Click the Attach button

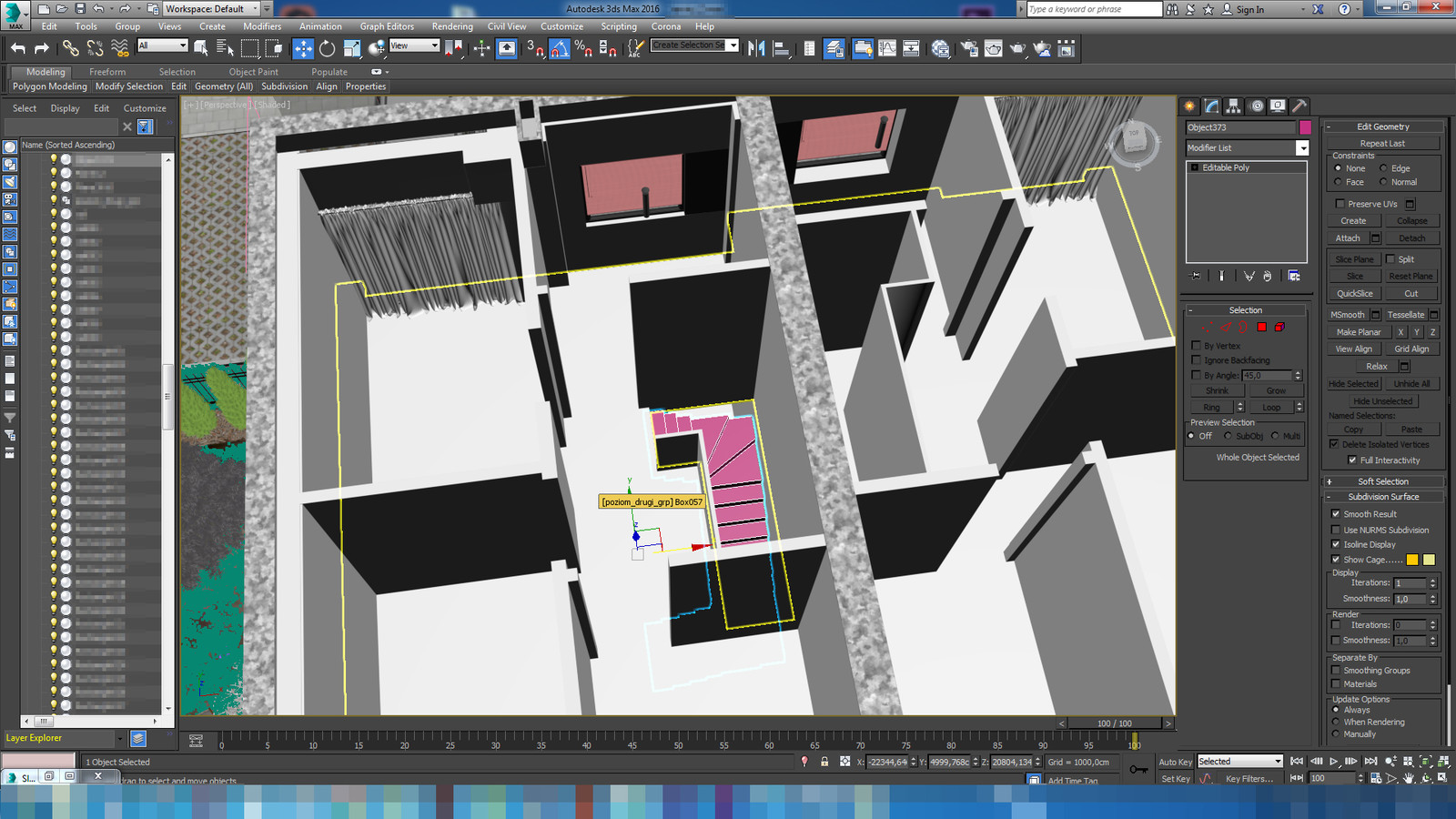coord(1348,238)
